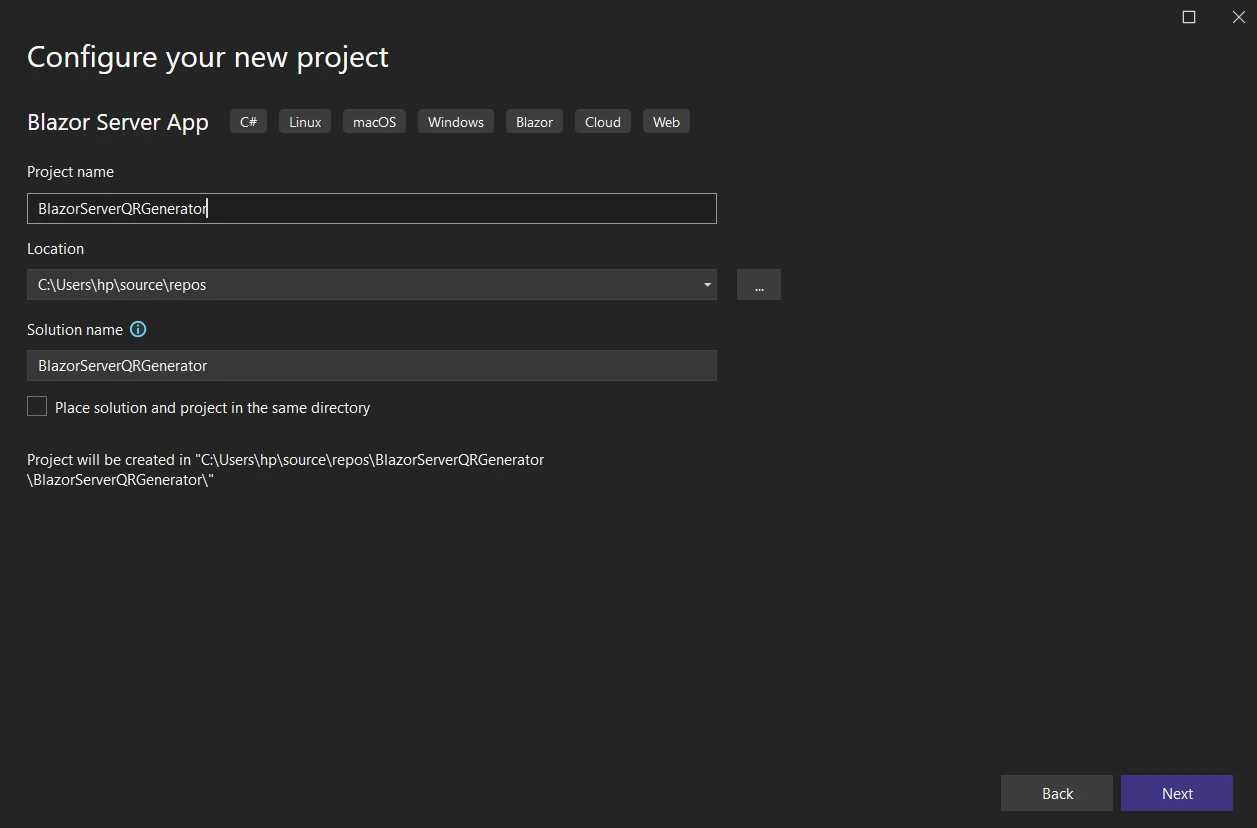The width and height of the screenshot is (1257, 828).
Task: Click the browse (...) button for Location
Action: pos(758,285)
